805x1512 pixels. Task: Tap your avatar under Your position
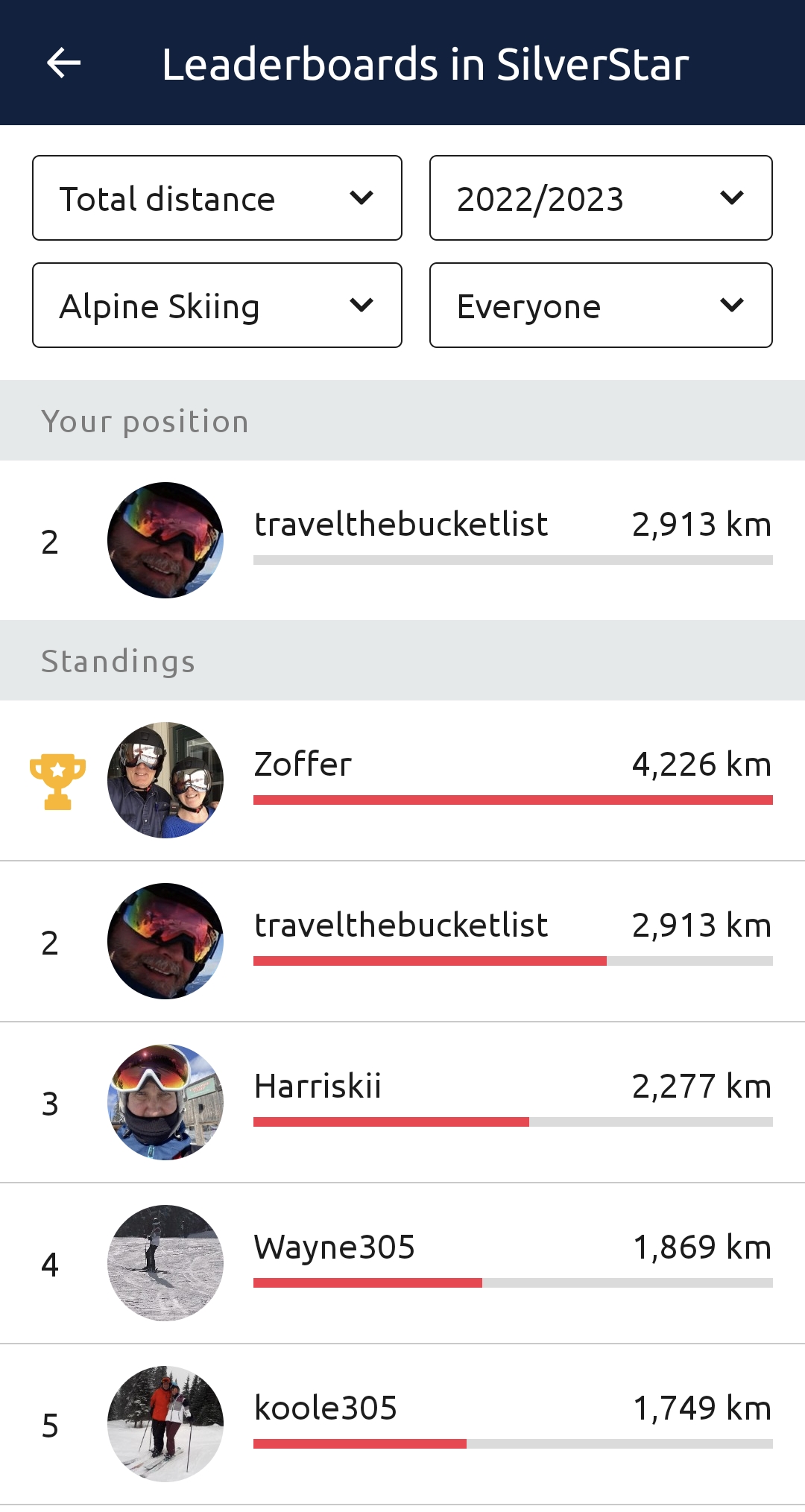(x=165, y=540)
